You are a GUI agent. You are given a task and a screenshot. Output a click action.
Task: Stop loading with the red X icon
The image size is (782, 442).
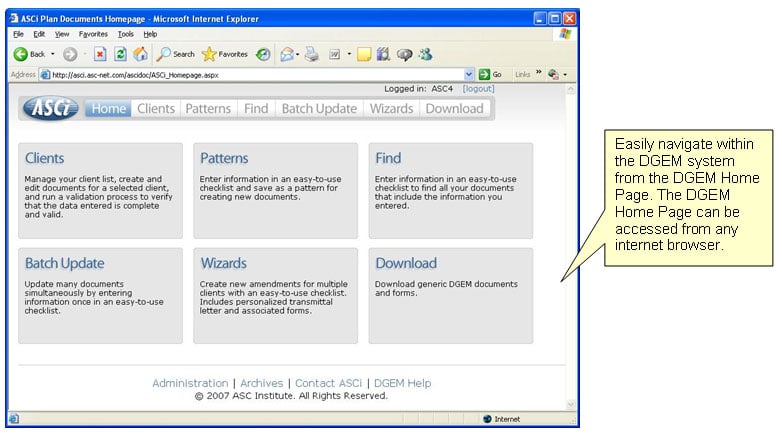(100, 54)
